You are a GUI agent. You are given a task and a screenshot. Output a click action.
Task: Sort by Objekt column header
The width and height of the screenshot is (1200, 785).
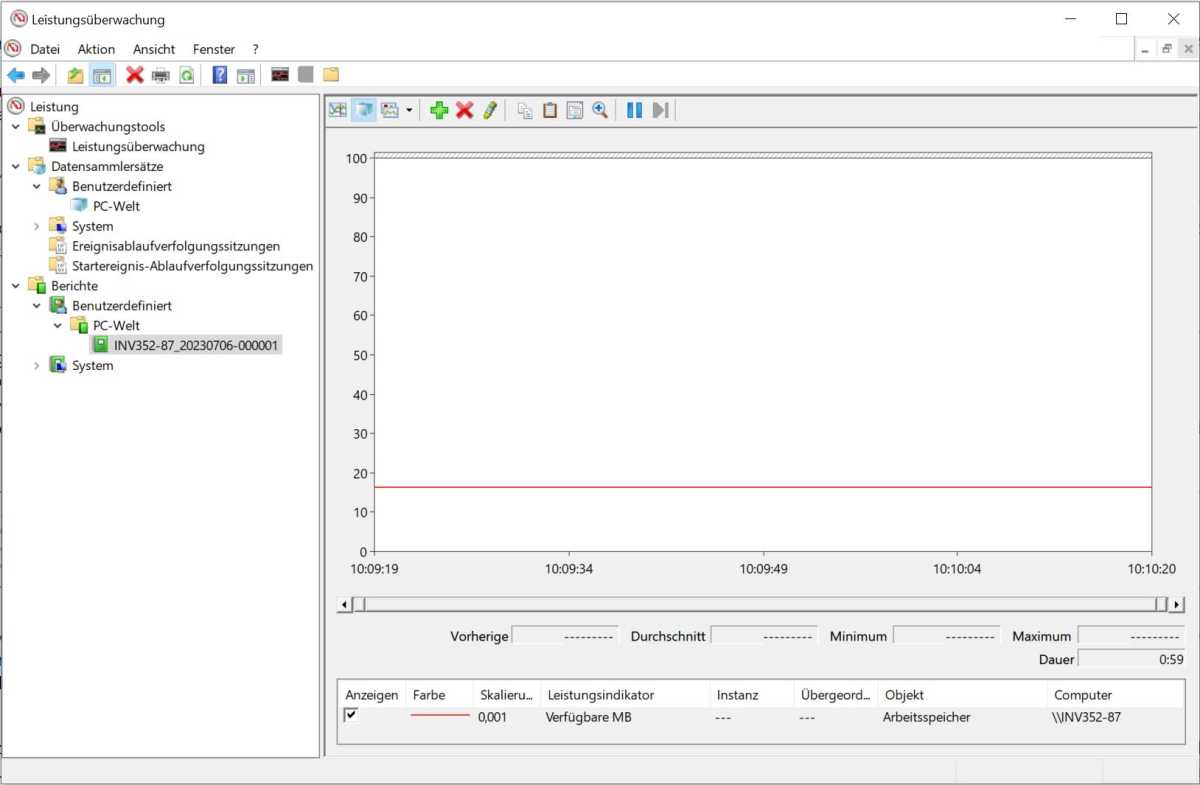coord(962,694)
